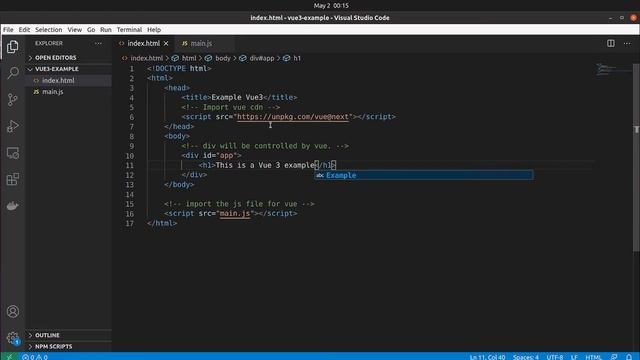Screen dimensions: 640x360
Task: Open the Selection menu
Action: pyautogui.click(x=49, y=30)
